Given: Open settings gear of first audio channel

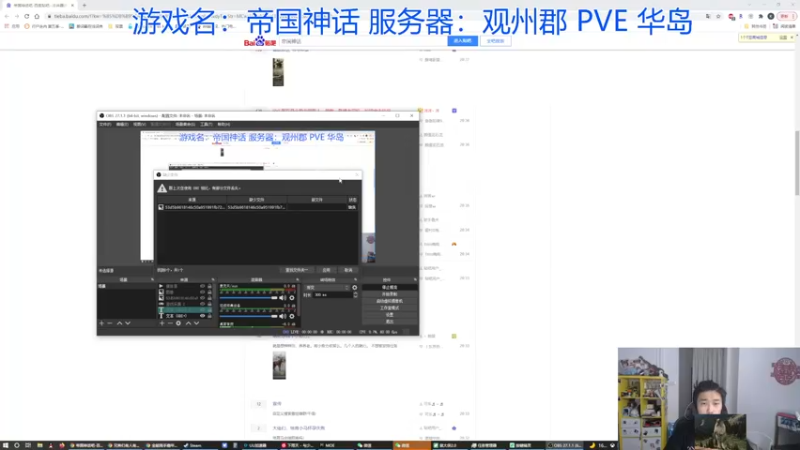Looking at the screenshot, I should (292, 298).
